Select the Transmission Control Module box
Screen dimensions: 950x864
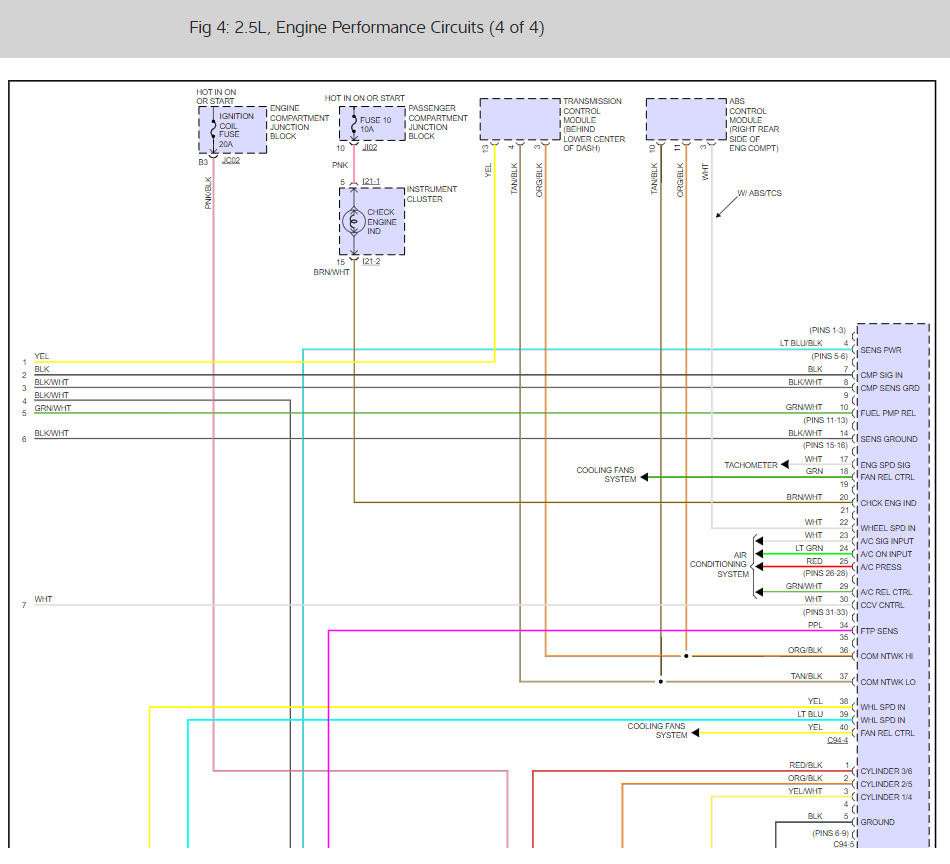coord(520,119)
